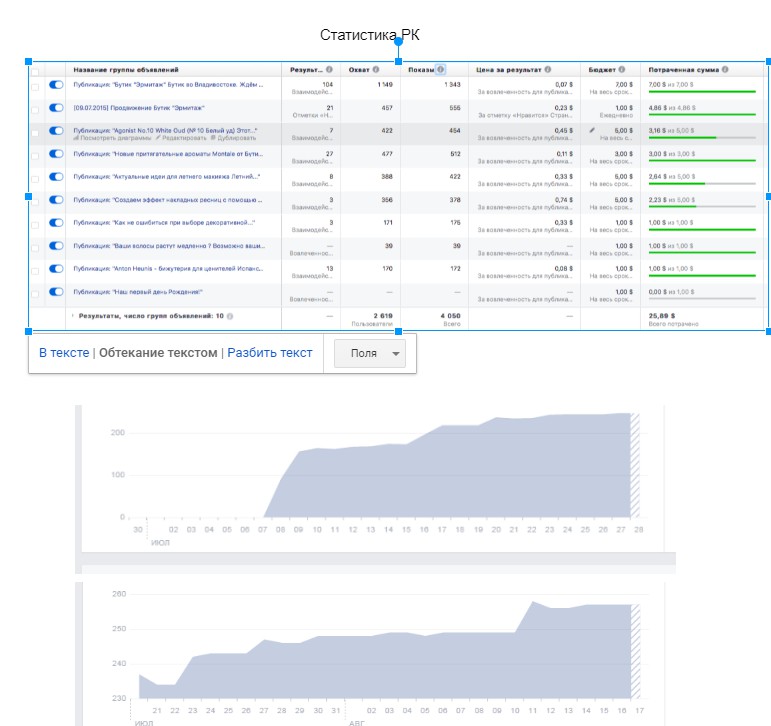This screenshot has width=771, height=726.
Task: Click the spend progress bar for 3,16 $ из 5,00 $
Action: tap(702, 138)
